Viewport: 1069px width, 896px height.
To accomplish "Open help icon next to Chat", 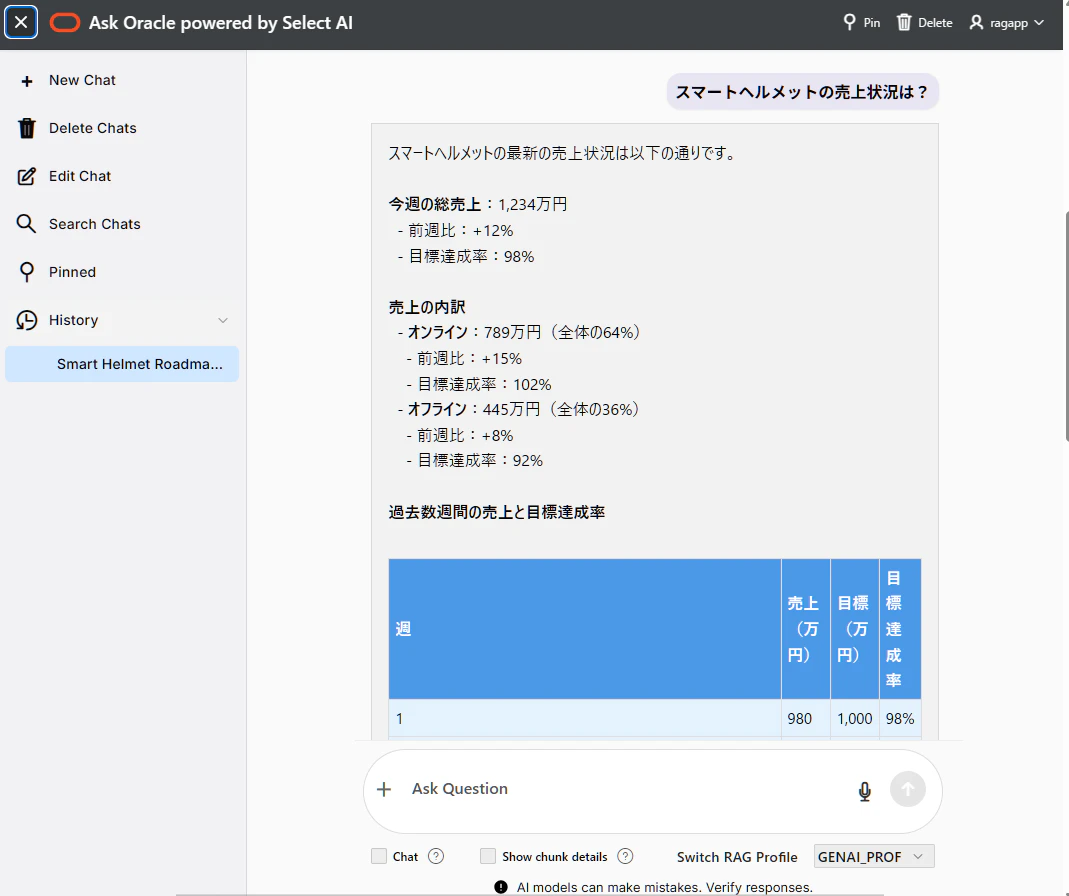I will [x=436, y=856].
